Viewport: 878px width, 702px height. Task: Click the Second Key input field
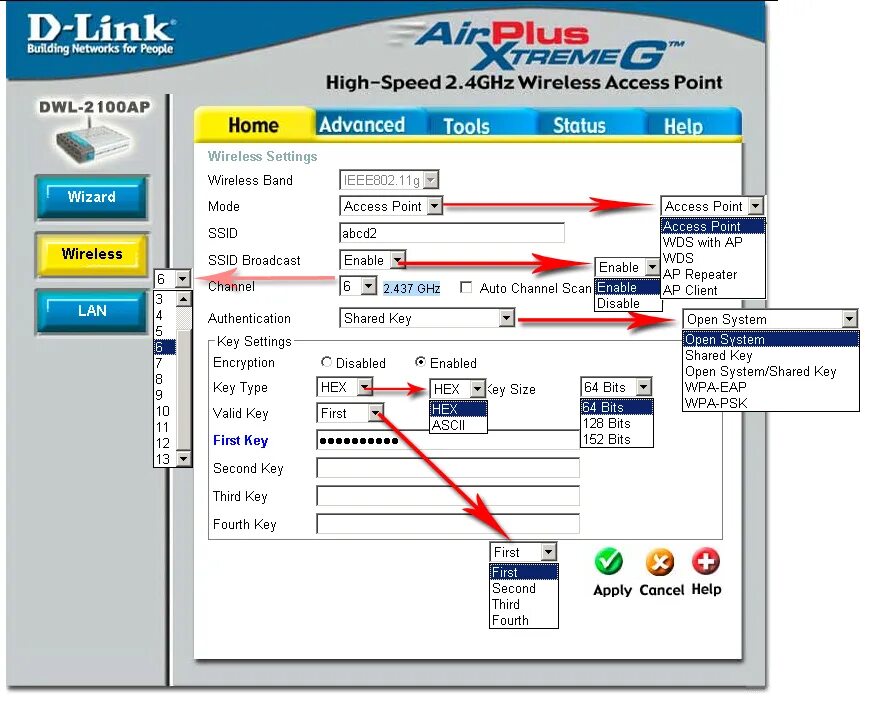[448, 468]
